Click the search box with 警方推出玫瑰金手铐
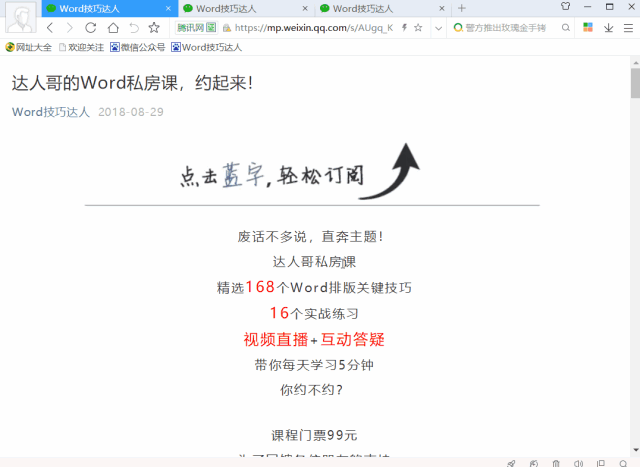Viewport: 640px width, 467px height. click(x=505, y=28)
